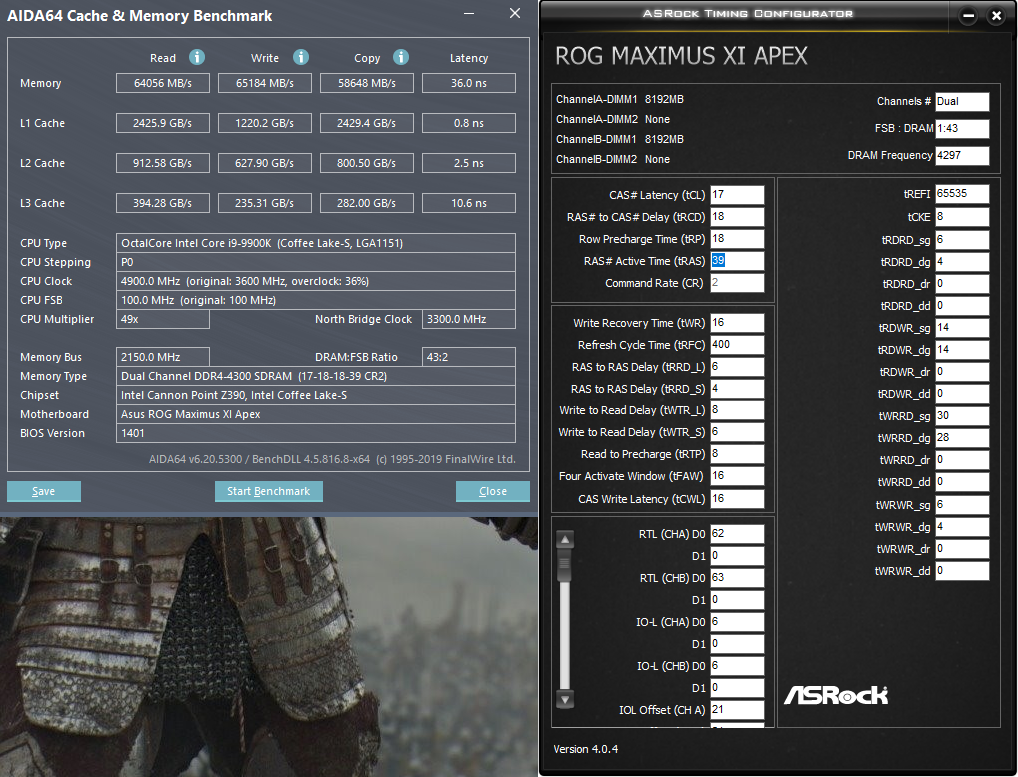Click the Memory Type DDR4-4300 field
This screenshot has height=777, width=1018.
[316, 376]
